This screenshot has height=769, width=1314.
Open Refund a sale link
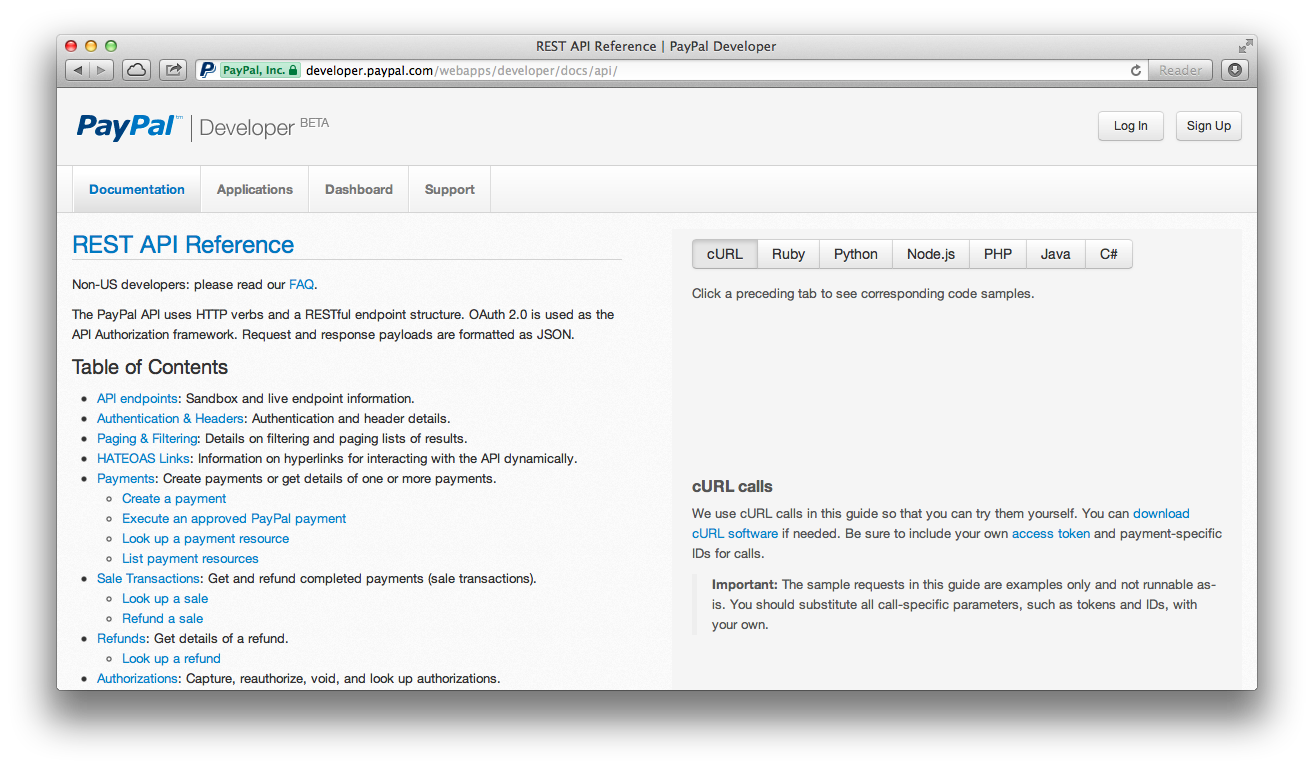point(162,618)
